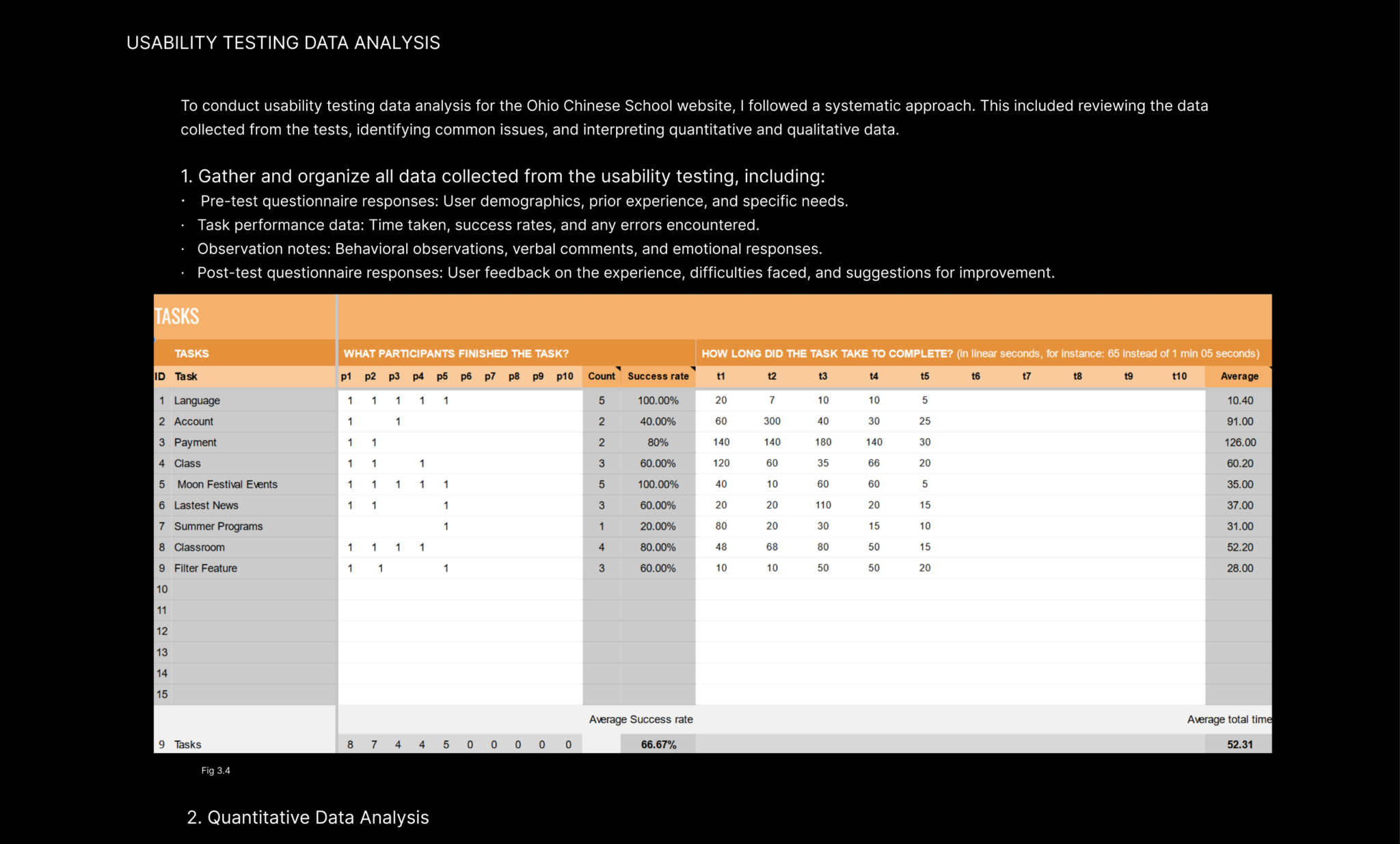Click the 52.31 average total time value
This screenshot has width=1400, height=844.
coord(1240,745)
